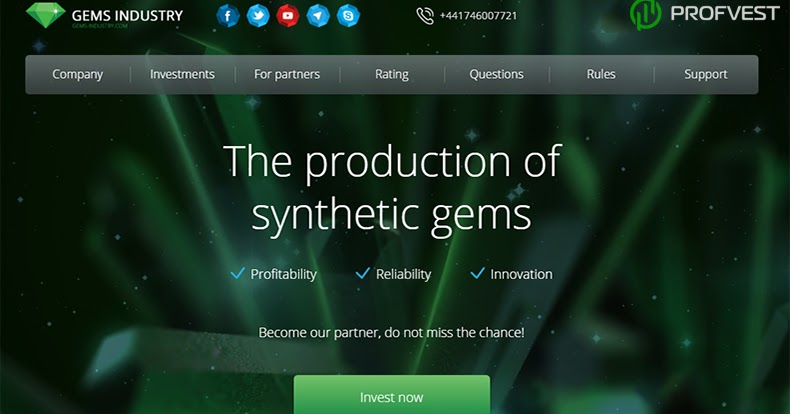790x414 pixels.
Task: Open the Company menu item
Action: 78,75
